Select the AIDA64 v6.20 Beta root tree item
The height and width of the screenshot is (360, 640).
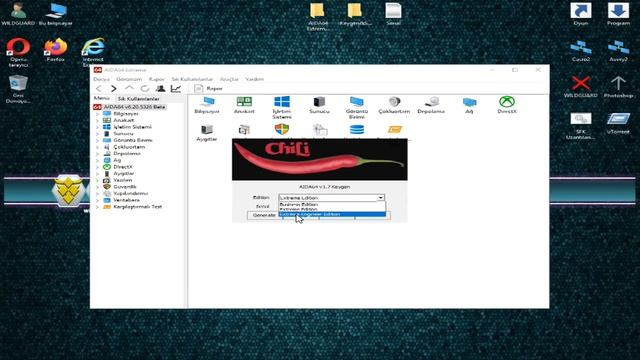[134, 107]
